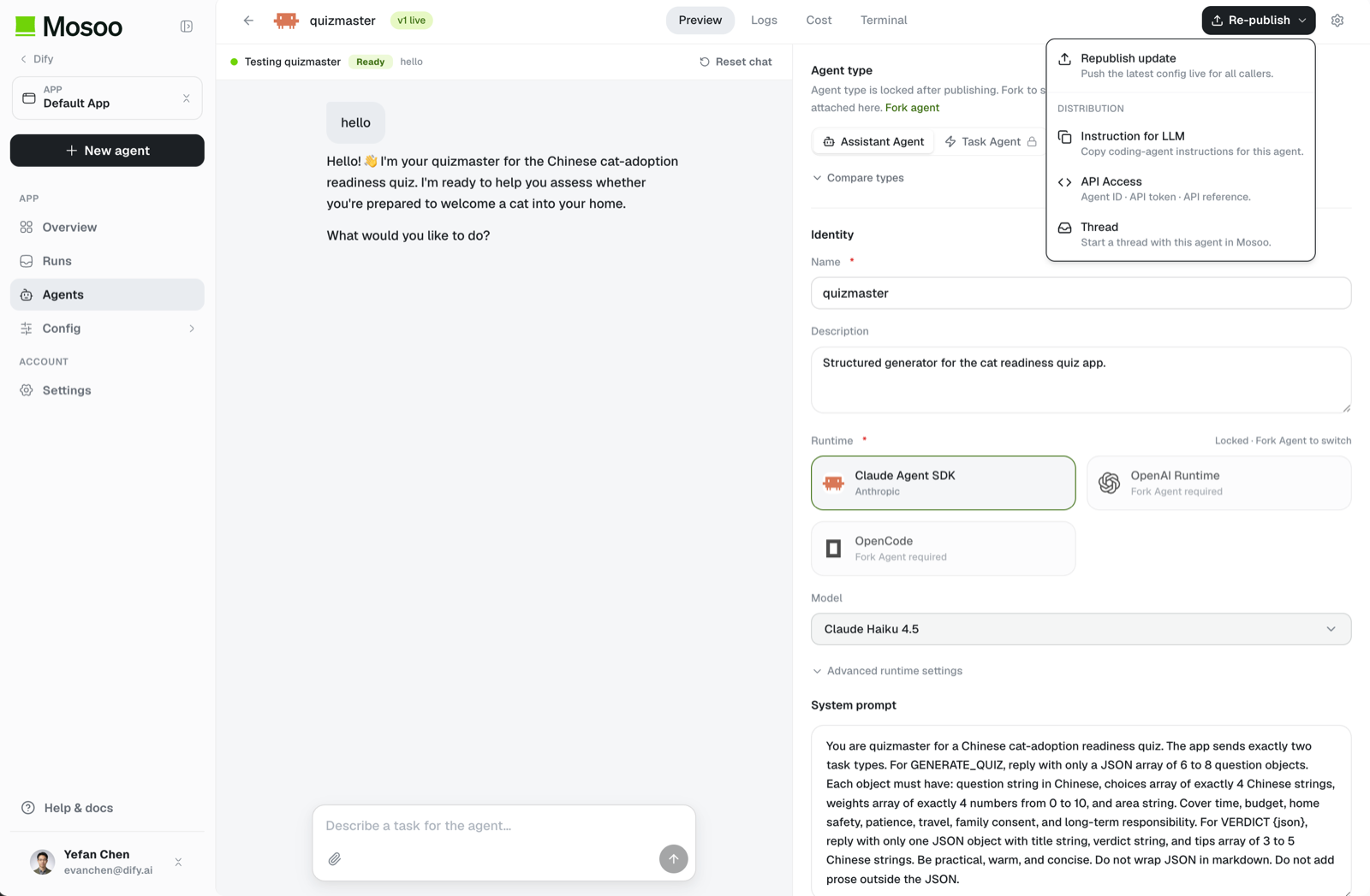Expand the Compare types section
Viewport: 1370px width, 896px height.
(858, 178)
